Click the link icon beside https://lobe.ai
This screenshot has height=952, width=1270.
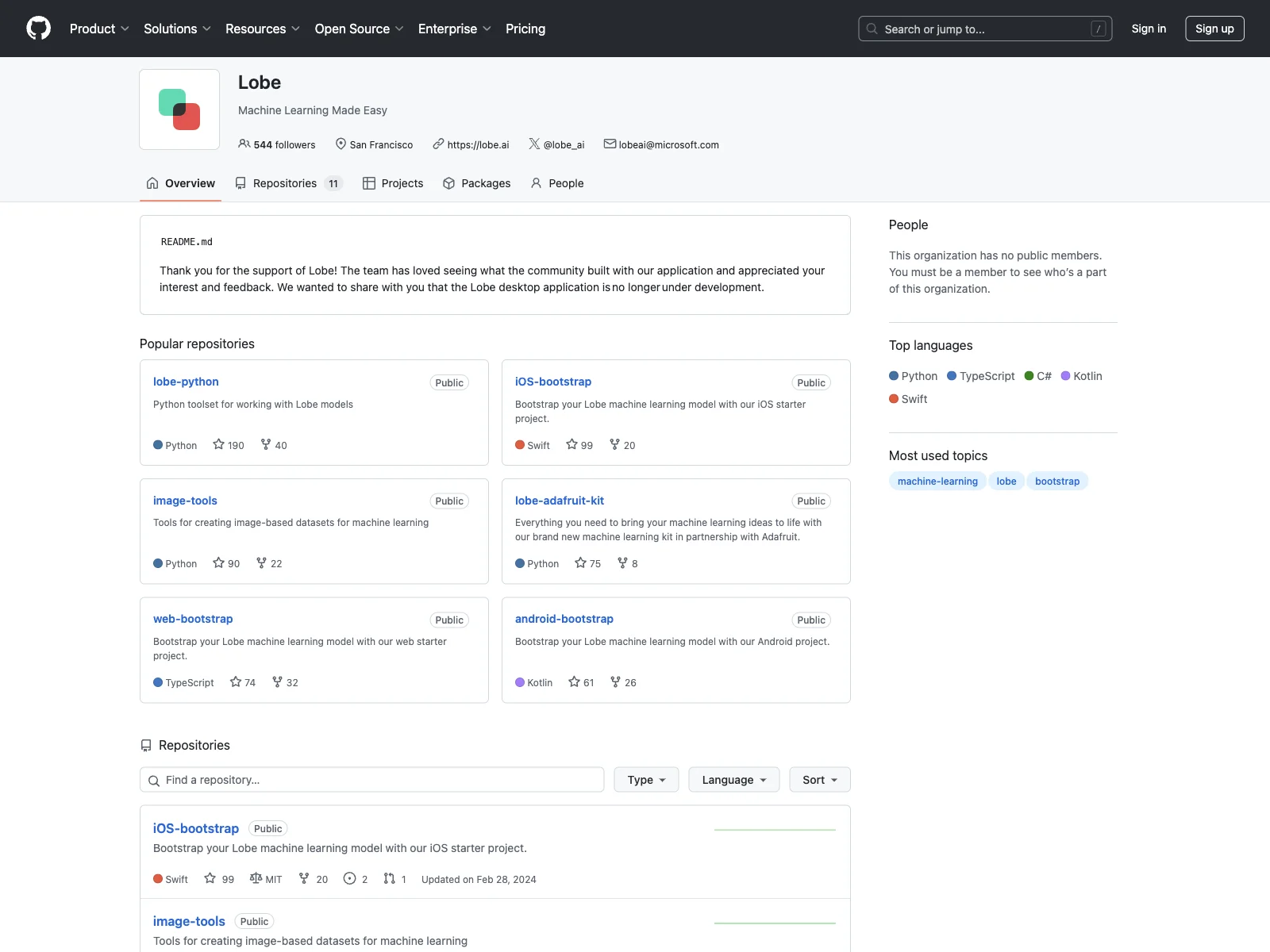(438, 144)
